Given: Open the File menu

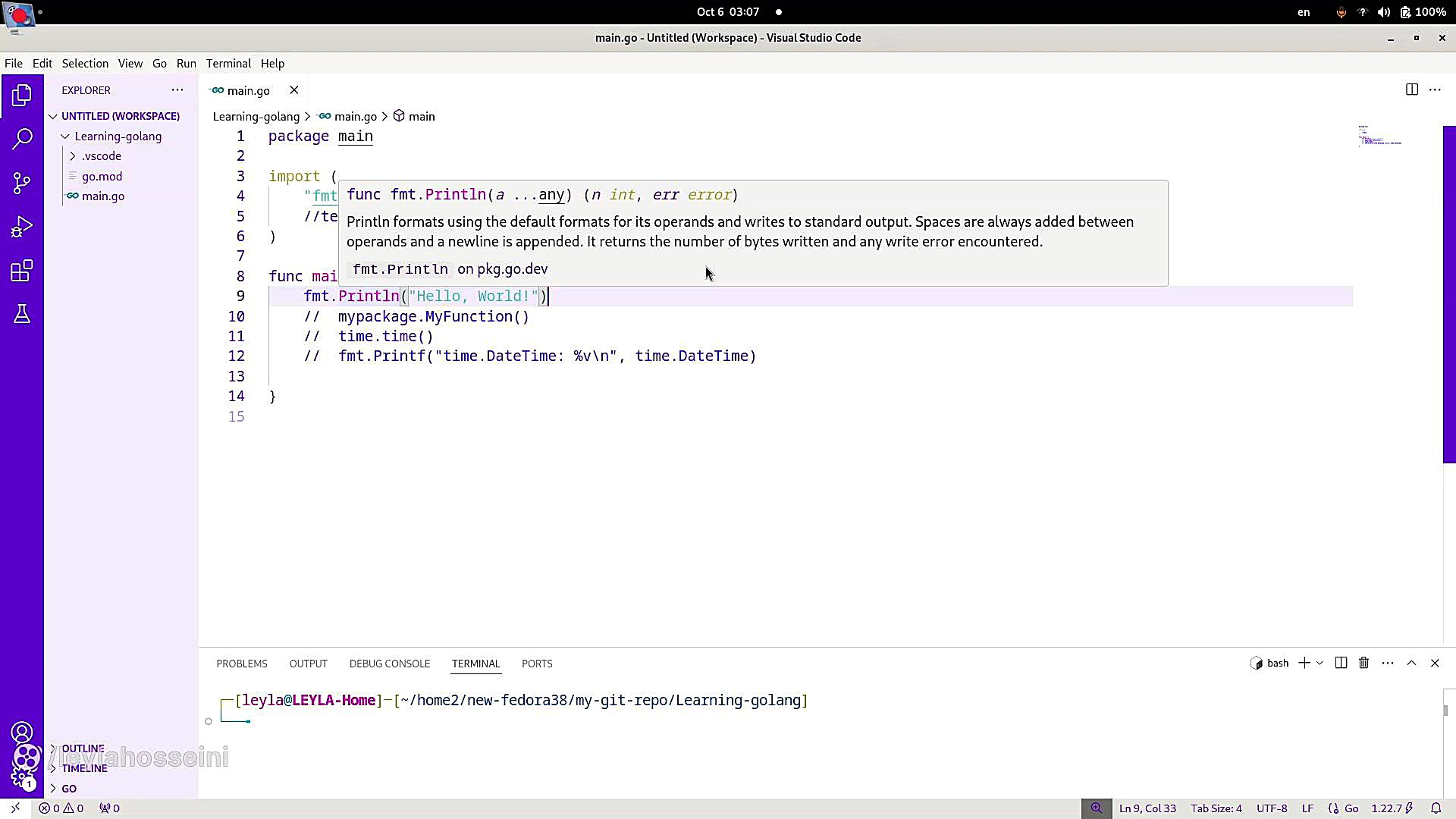Looking at the screenshot, I should point(14,64).
